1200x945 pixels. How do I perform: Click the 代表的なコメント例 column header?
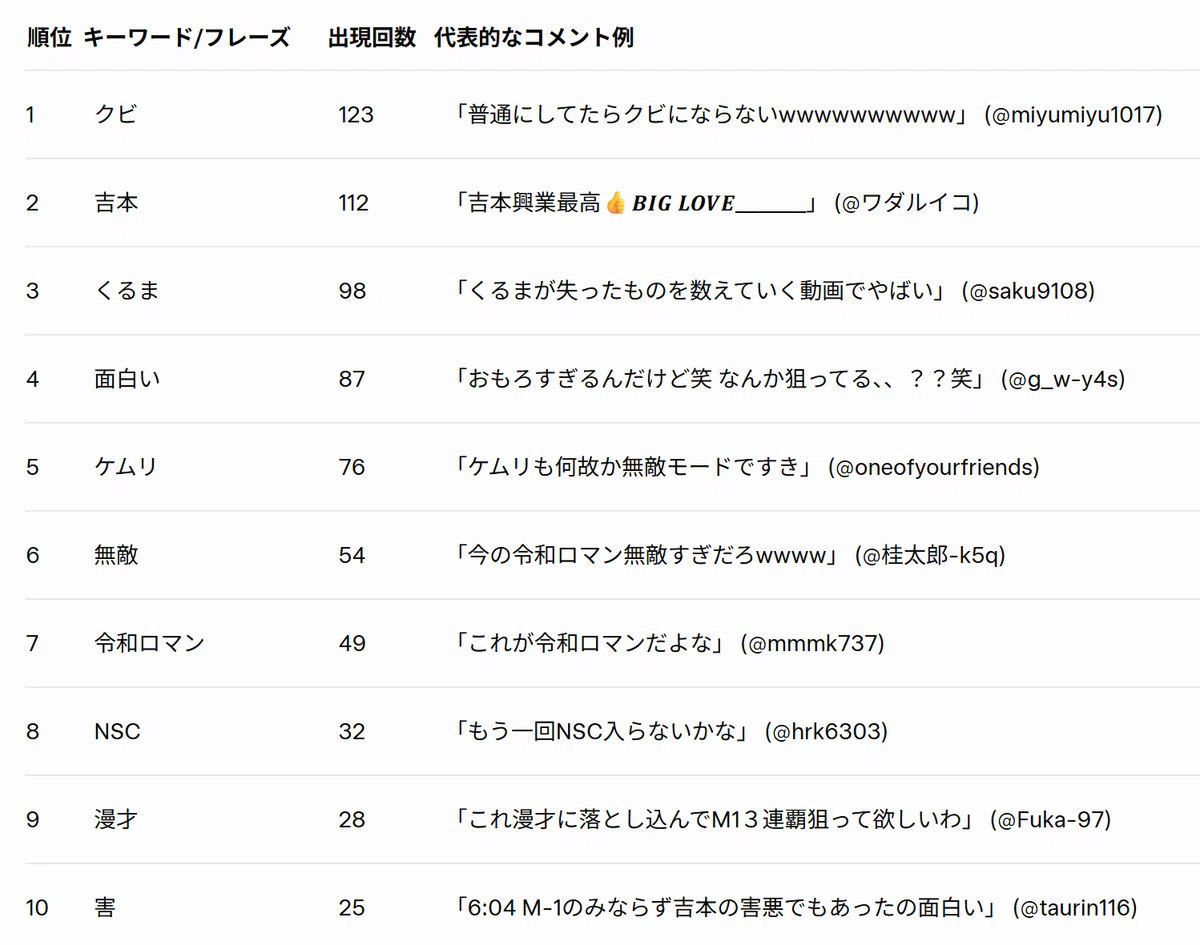pos(534,38)
